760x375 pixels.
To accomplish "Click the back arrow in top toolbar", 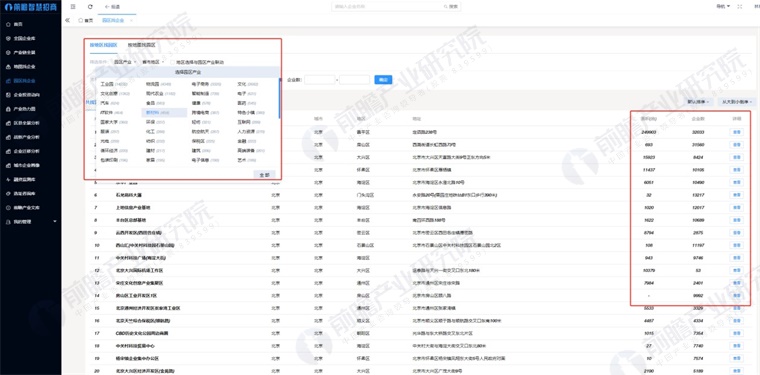I will click(x=112, y=7).
